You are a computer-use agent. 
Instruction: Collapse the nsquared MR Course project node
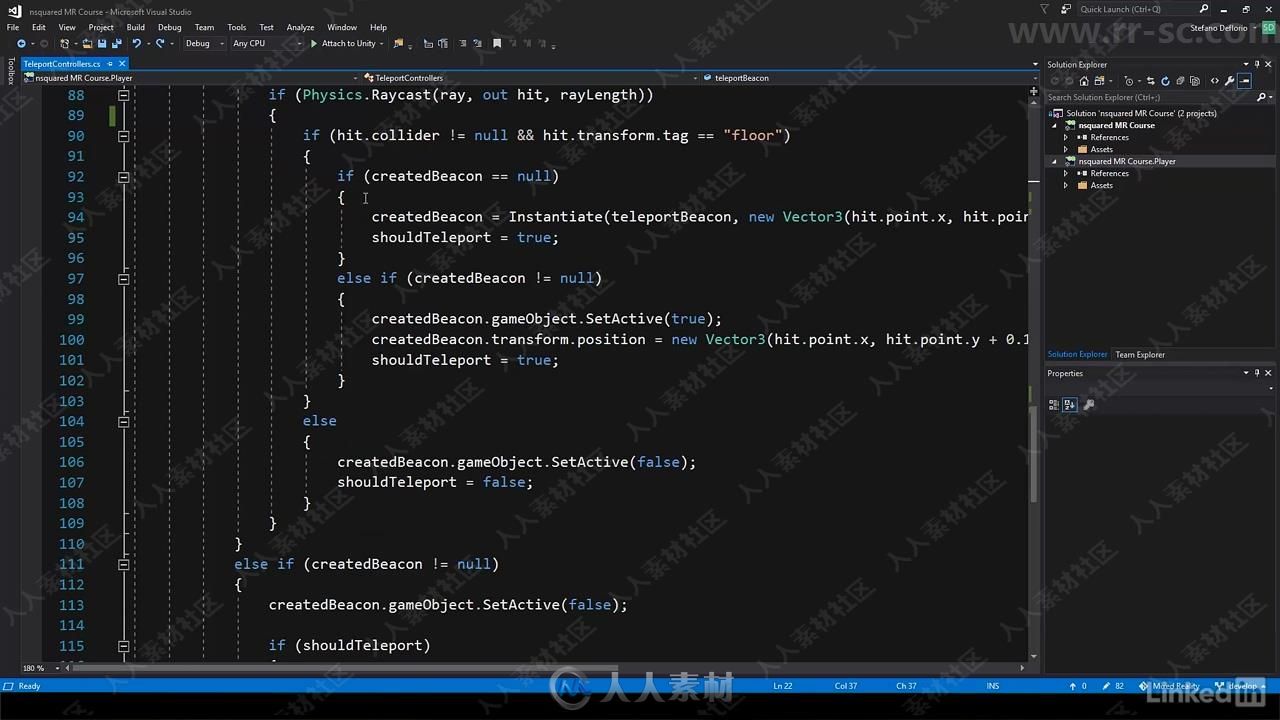pyautogui.click(x=1054, y=125)
